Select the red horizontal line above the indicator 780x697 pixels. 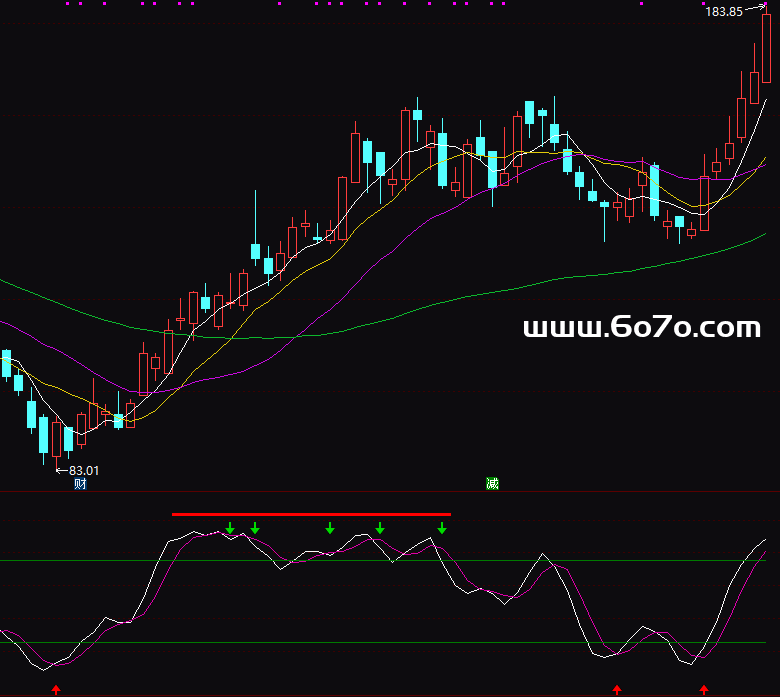pyautogui.click(x=311, y=514)
